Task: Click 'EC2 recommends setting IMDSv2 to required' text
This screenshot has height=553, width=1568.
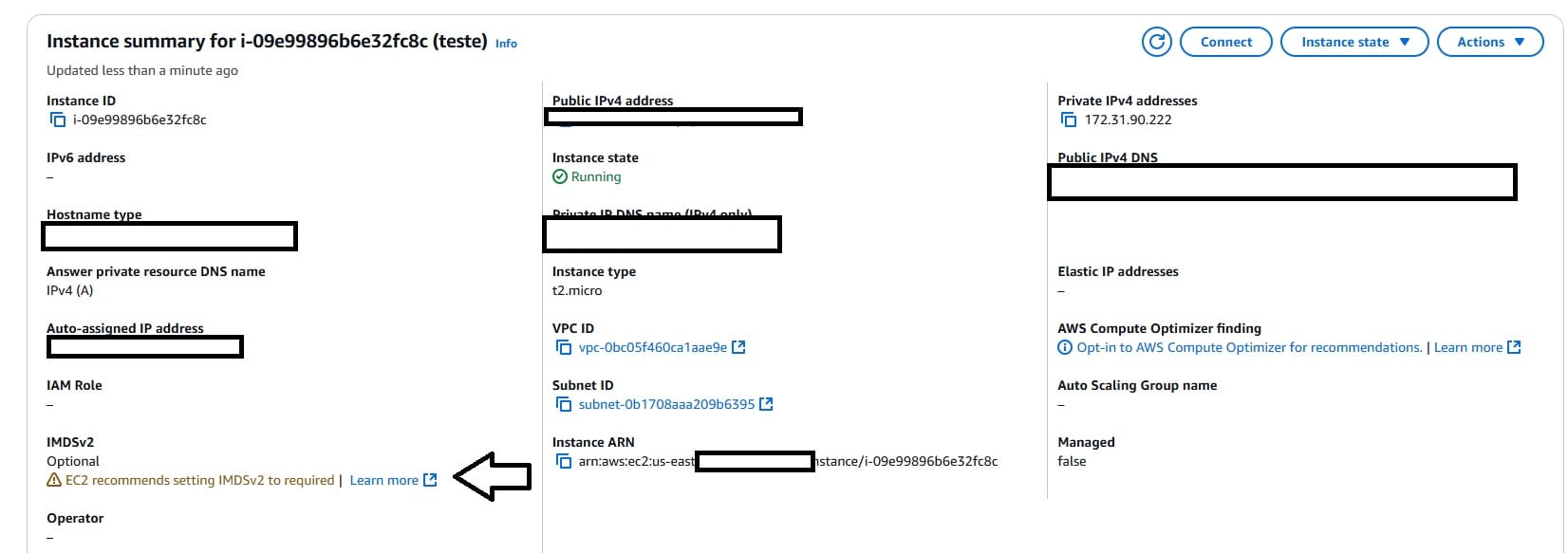Action: click(x=199, y=480)
